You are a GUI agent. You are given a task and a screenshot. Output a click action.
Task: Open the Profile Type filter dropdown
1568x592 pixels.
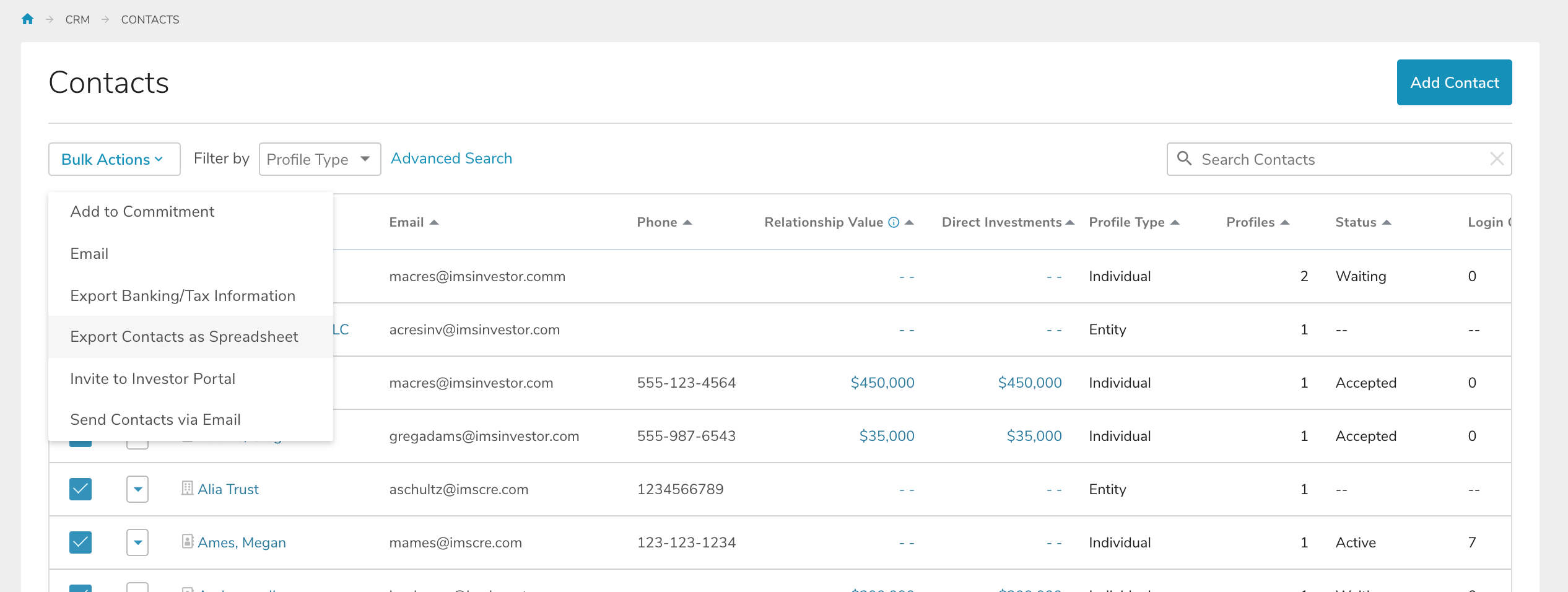[x=319, y=159]
